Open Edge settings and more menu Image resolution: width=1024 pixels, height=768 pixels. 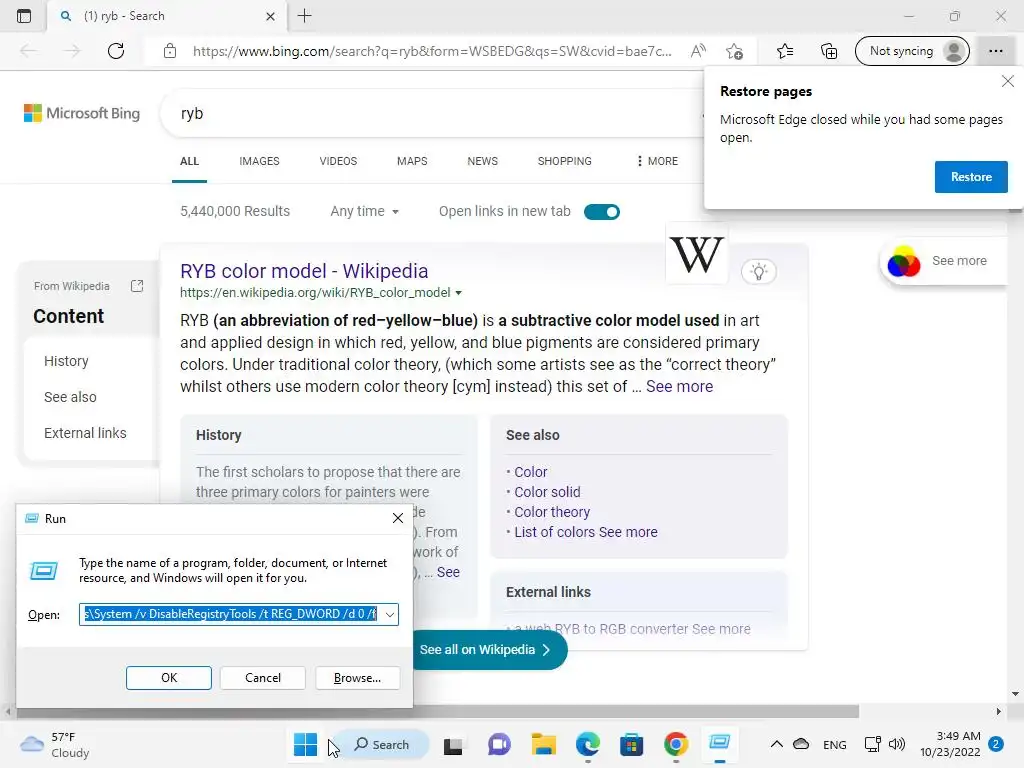point(996,51)
